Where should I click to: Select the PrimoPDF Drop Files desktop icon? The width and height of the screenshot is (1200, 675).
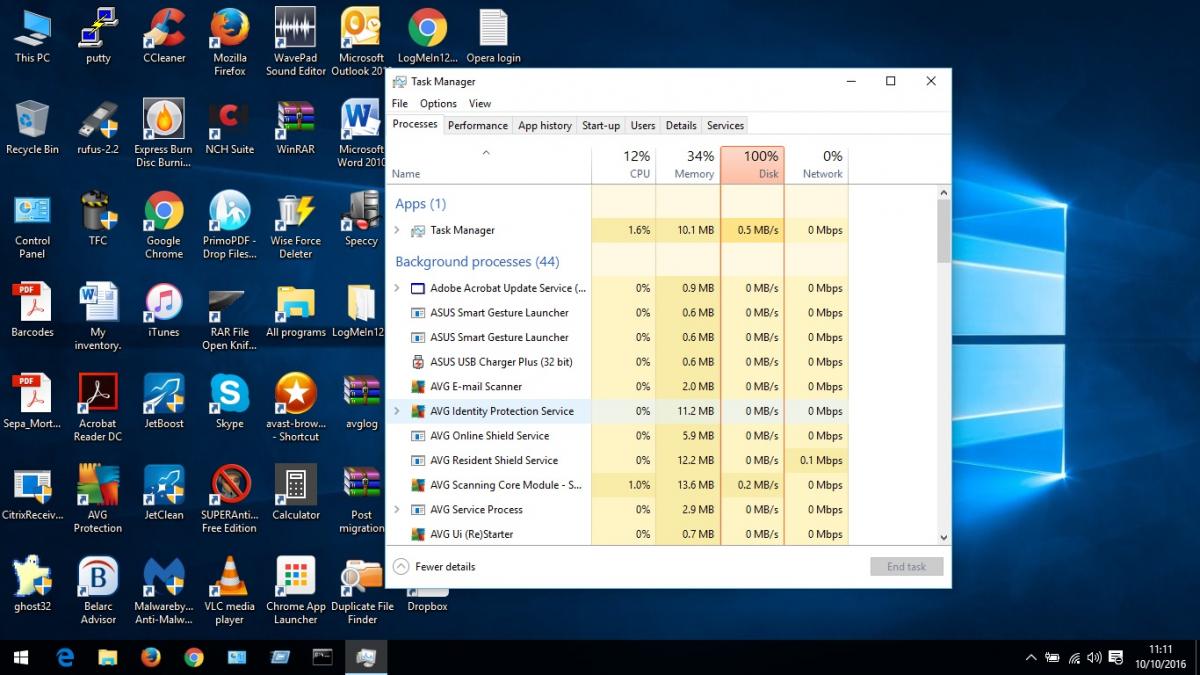230,226
